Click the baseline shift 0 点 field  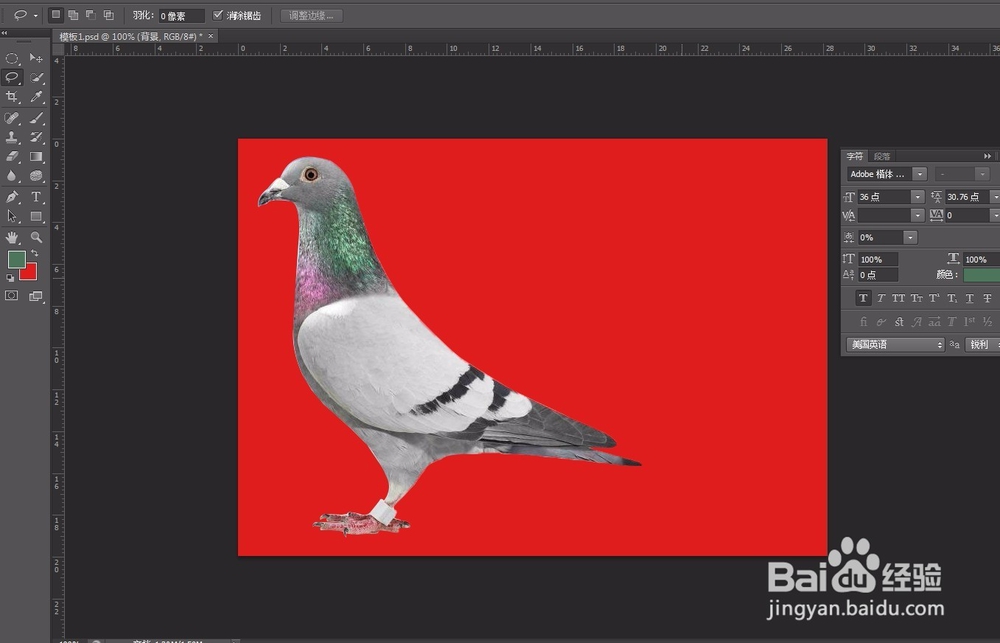(x=878, y=275)
